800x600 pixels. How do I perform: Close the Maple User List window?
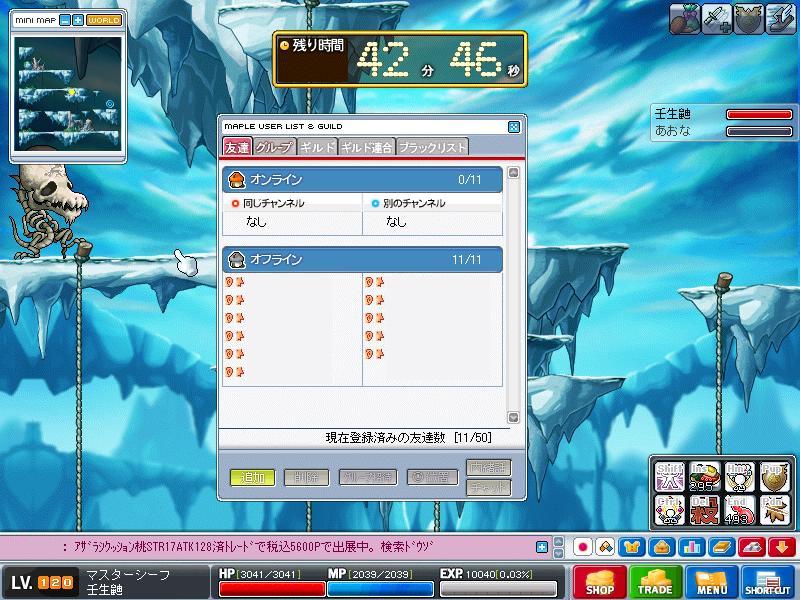(x=514, y=127)
